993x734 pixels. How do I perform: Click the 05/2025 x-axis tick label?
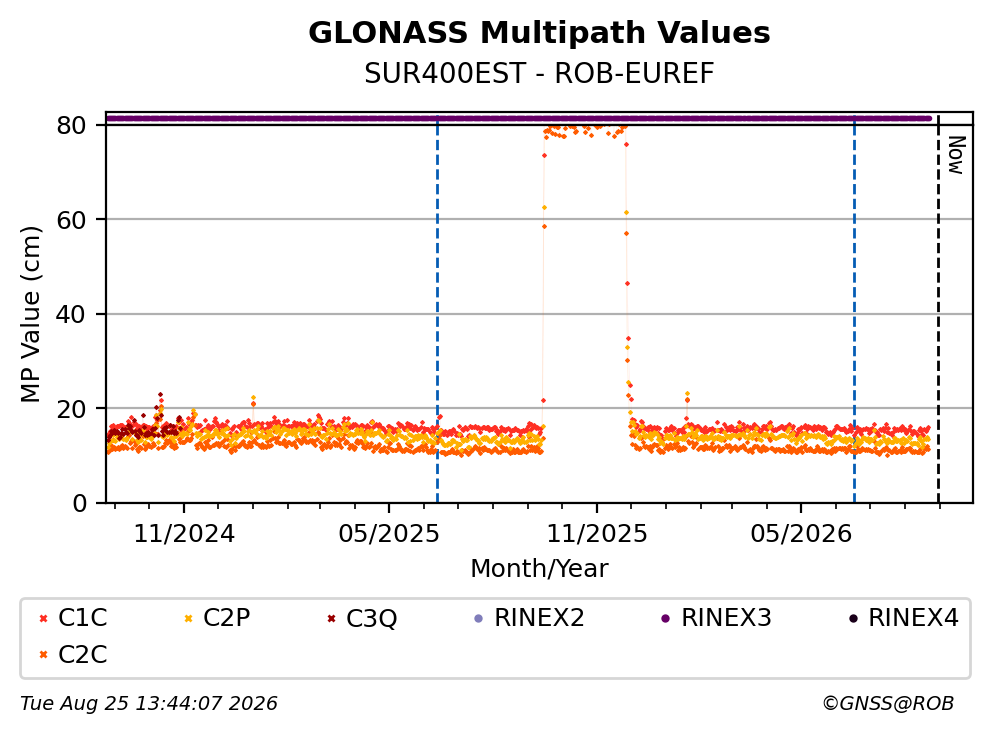coord(389,534)
